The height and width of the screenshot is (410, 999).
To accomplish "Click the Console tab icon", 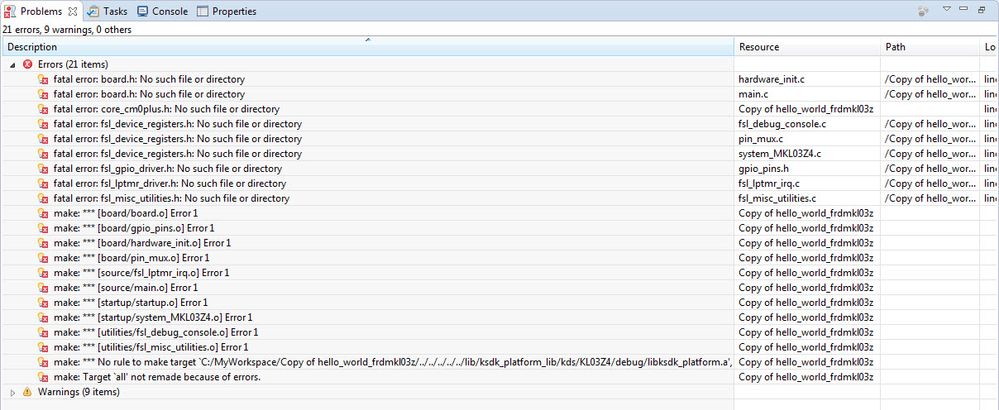I will [x=143, y=11].
